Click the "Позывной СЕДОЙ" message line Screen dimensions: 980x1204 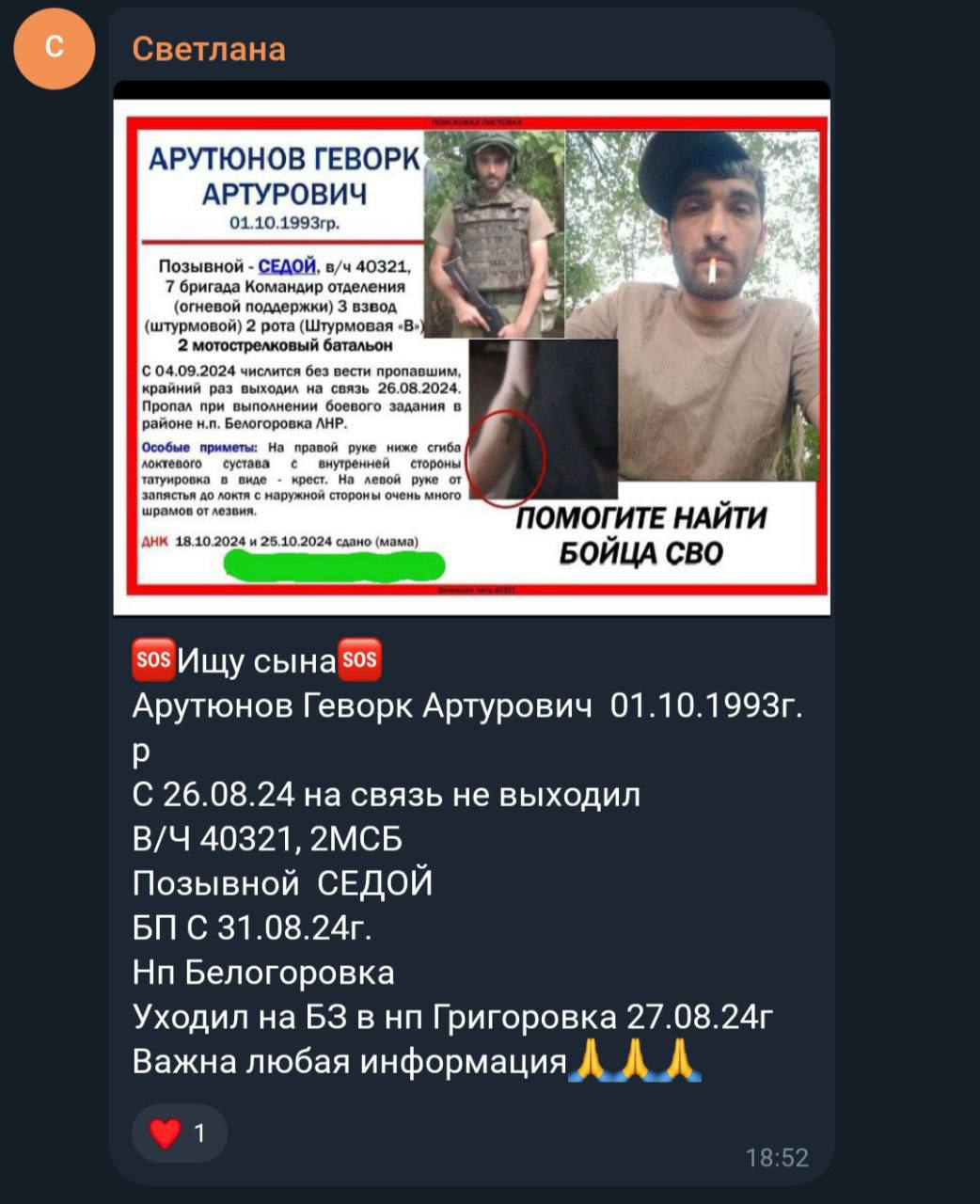click(x=282, y=883)
